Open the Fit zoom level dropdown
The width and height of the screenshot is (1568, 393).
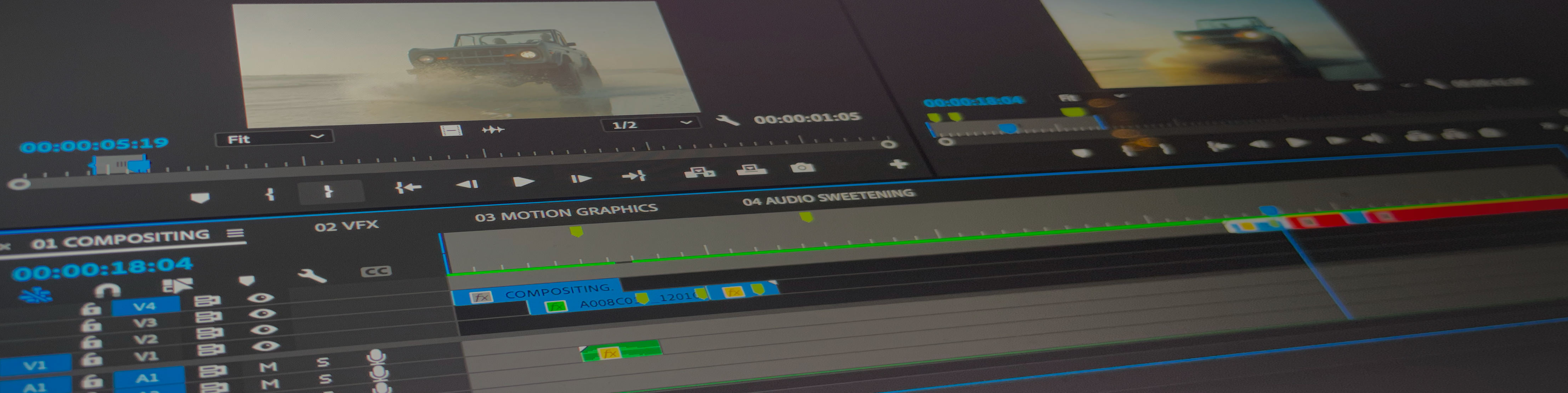click(274, 138)
